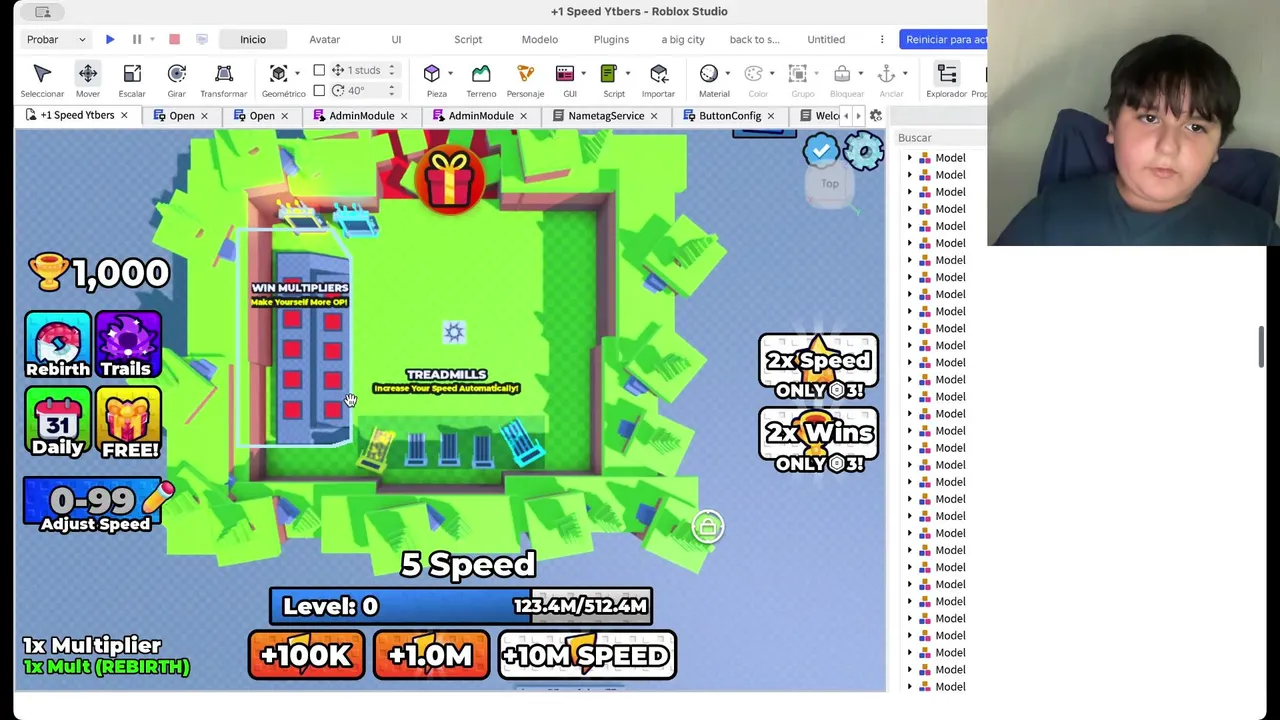The image size is (1280, 720).
Task: Click the GUI toolbar icon
Action: point(565,73)
